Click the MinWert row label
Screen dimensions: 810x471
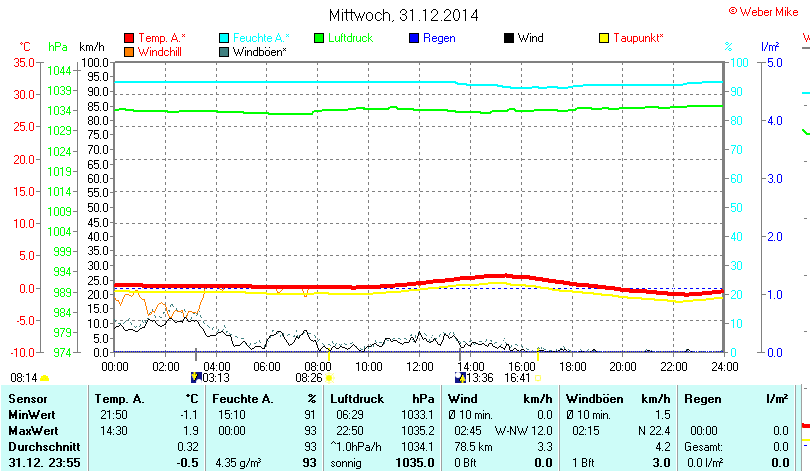pos(32,415)
